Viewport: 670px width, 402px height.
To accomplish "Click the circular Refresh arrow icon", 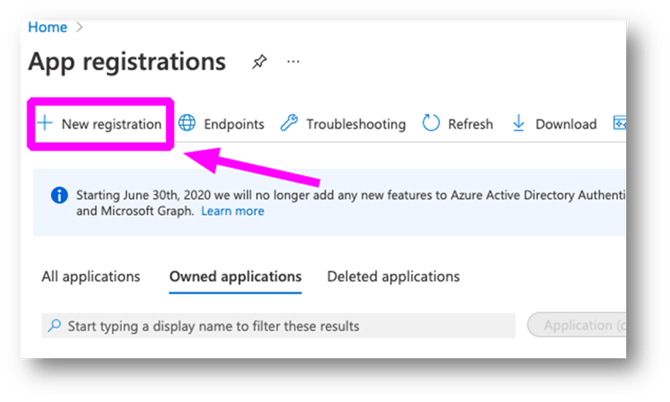I will point(431,123).
